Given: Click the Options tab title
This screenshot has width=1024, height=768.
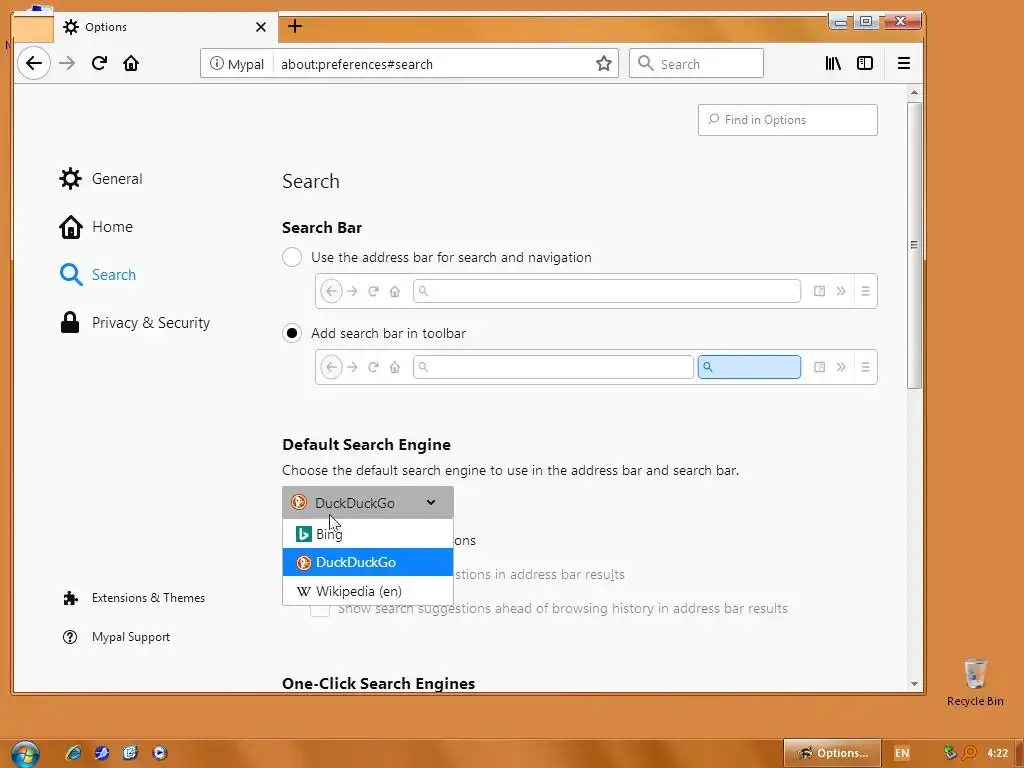Looking at the screenshot, I should [x=106, y=27].
